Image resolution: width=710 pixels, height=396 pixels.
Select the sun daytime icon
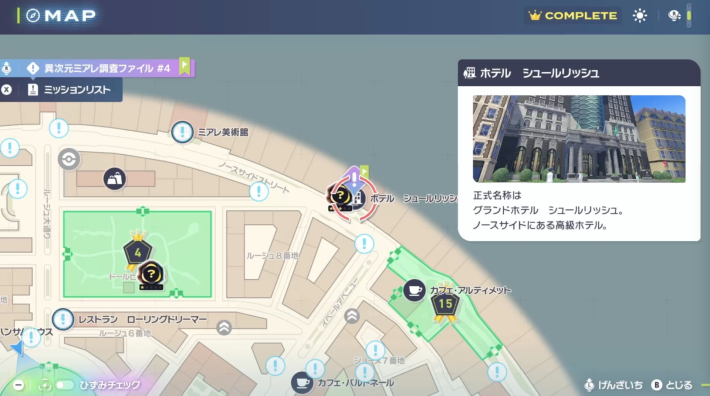[x=640, y=16]
